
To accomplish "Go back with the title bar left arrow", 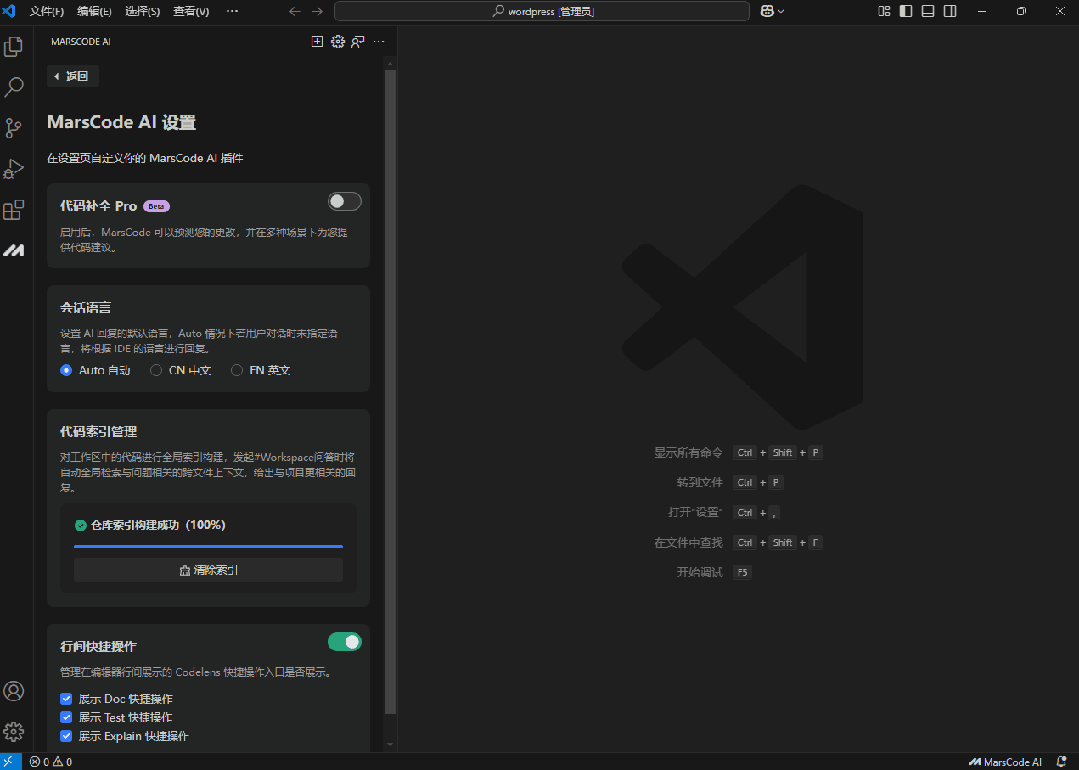I will 295,11.
